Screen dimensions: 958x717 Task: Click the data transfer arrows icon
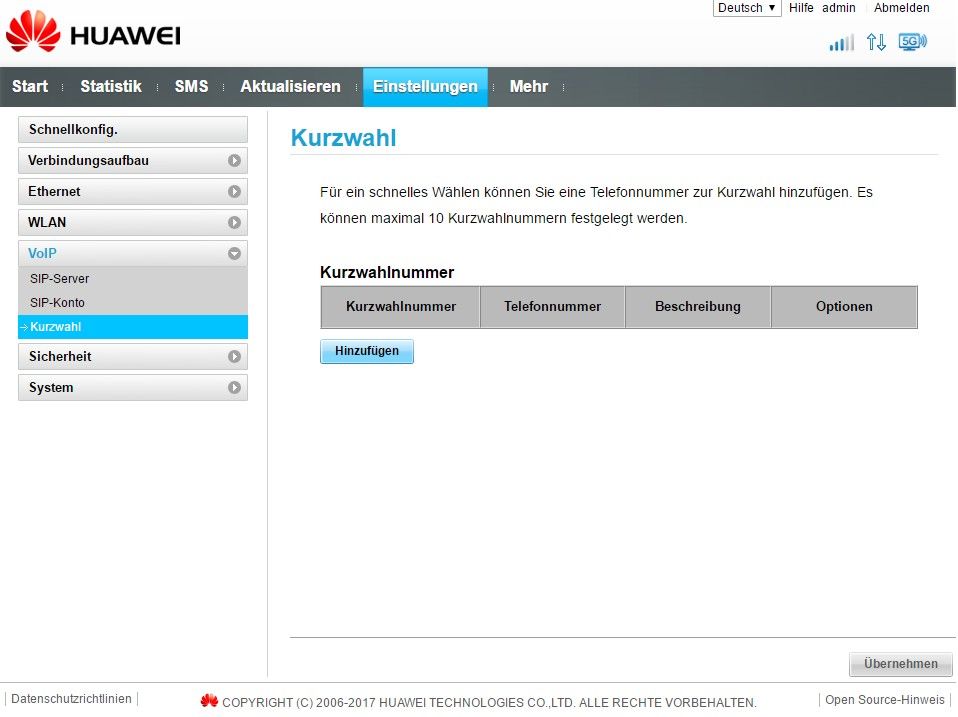(876, 42)
